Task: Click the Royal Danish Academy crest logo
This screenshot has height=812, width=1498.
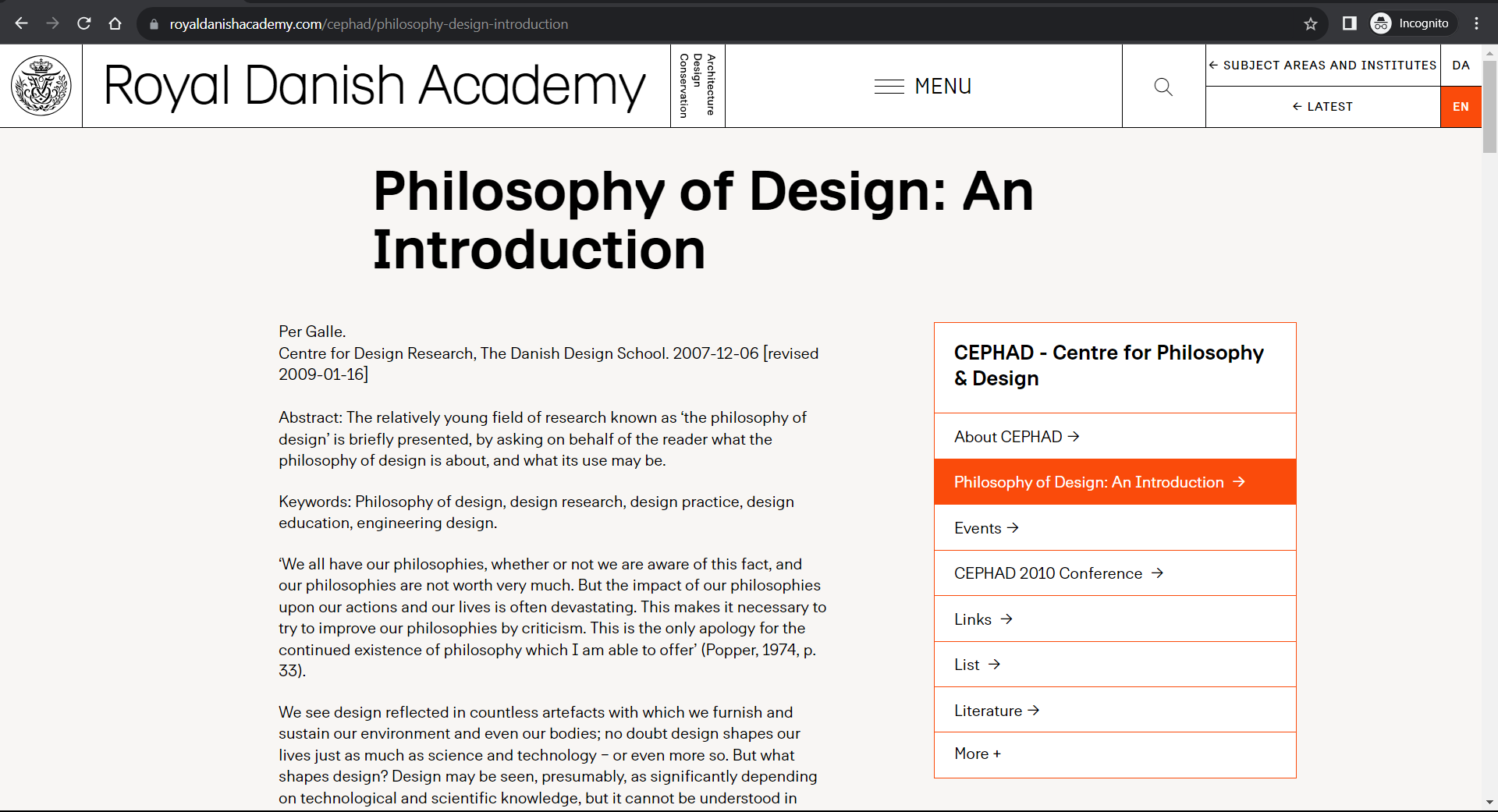Action: pyautogui.click(x=41, y=86)
